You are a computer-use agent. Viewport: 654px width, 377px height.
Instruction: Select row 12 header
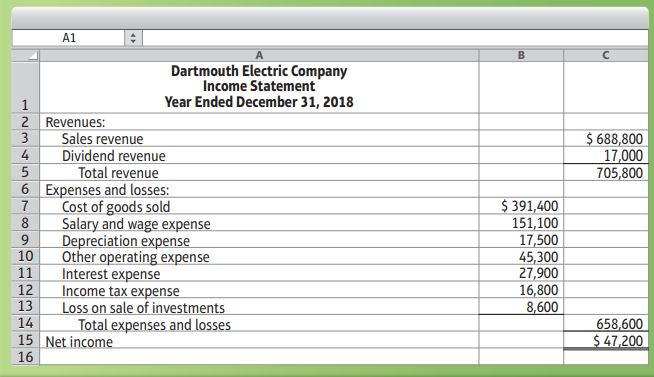point(25,290)
